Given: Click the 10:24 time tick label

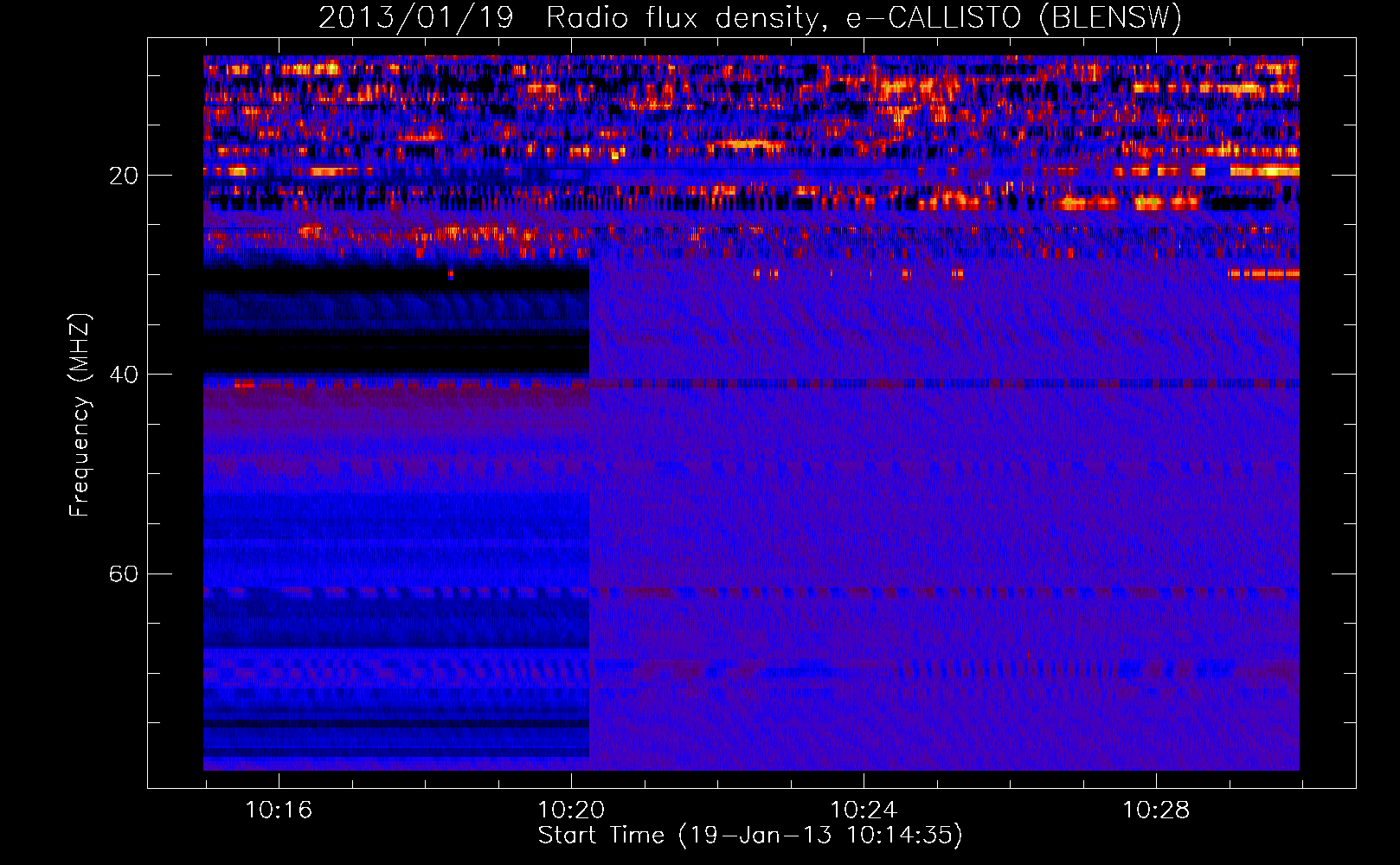Looking at the screenshot, I should [x=864, y=811].
